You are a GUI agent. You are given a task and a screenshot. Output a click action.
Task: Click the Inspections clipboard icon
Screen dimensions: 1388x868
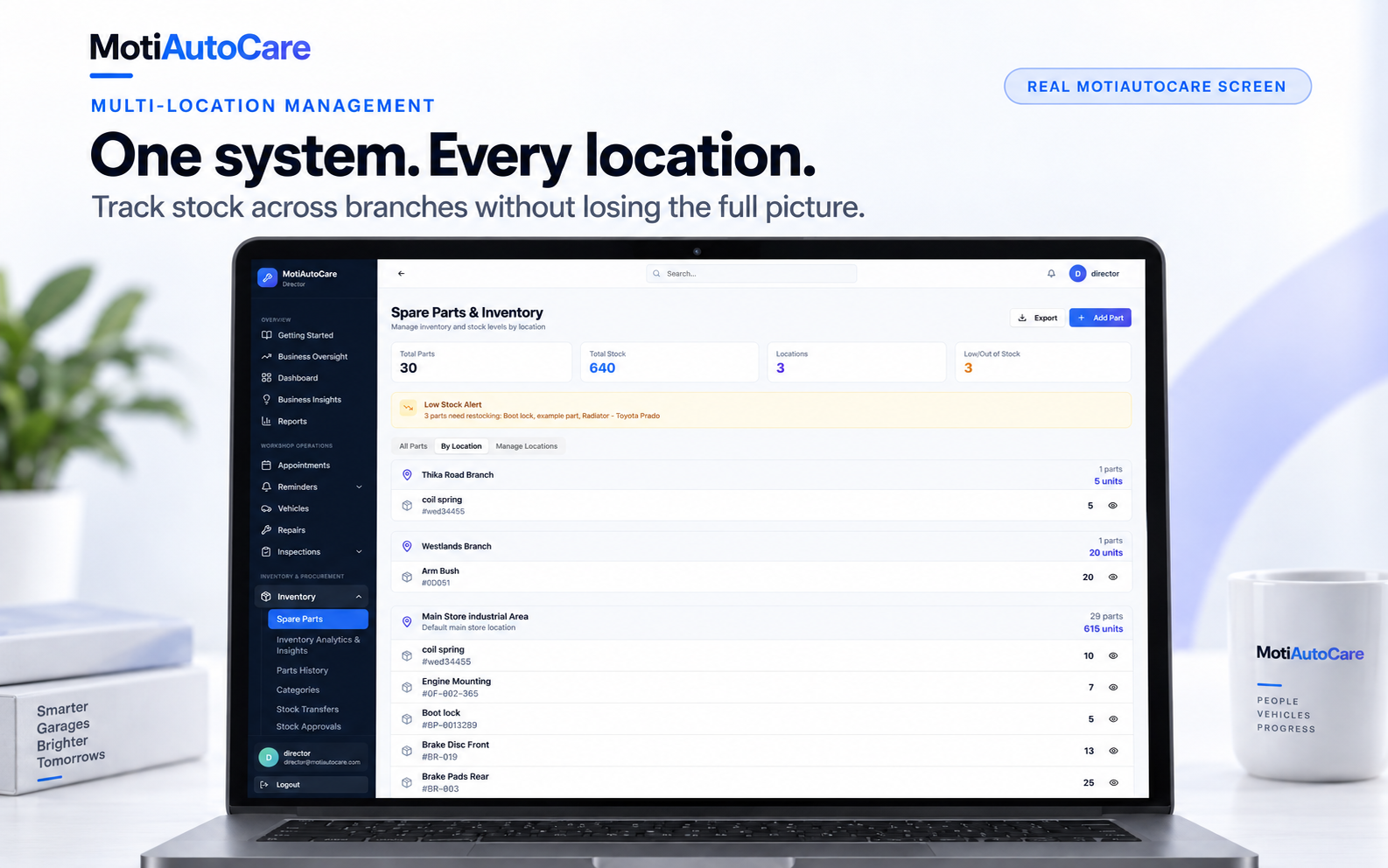click(266, 552)
